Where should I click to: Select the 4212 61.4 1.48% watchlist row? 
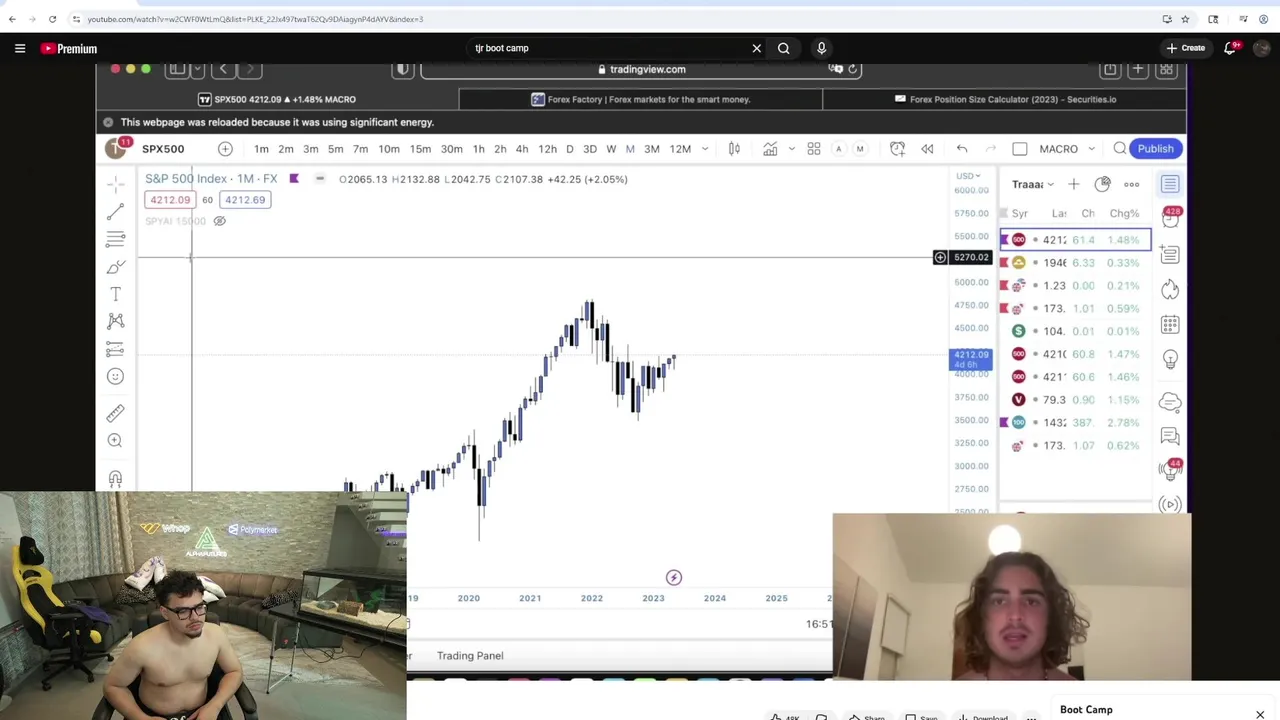click(x=1076, y=240)
